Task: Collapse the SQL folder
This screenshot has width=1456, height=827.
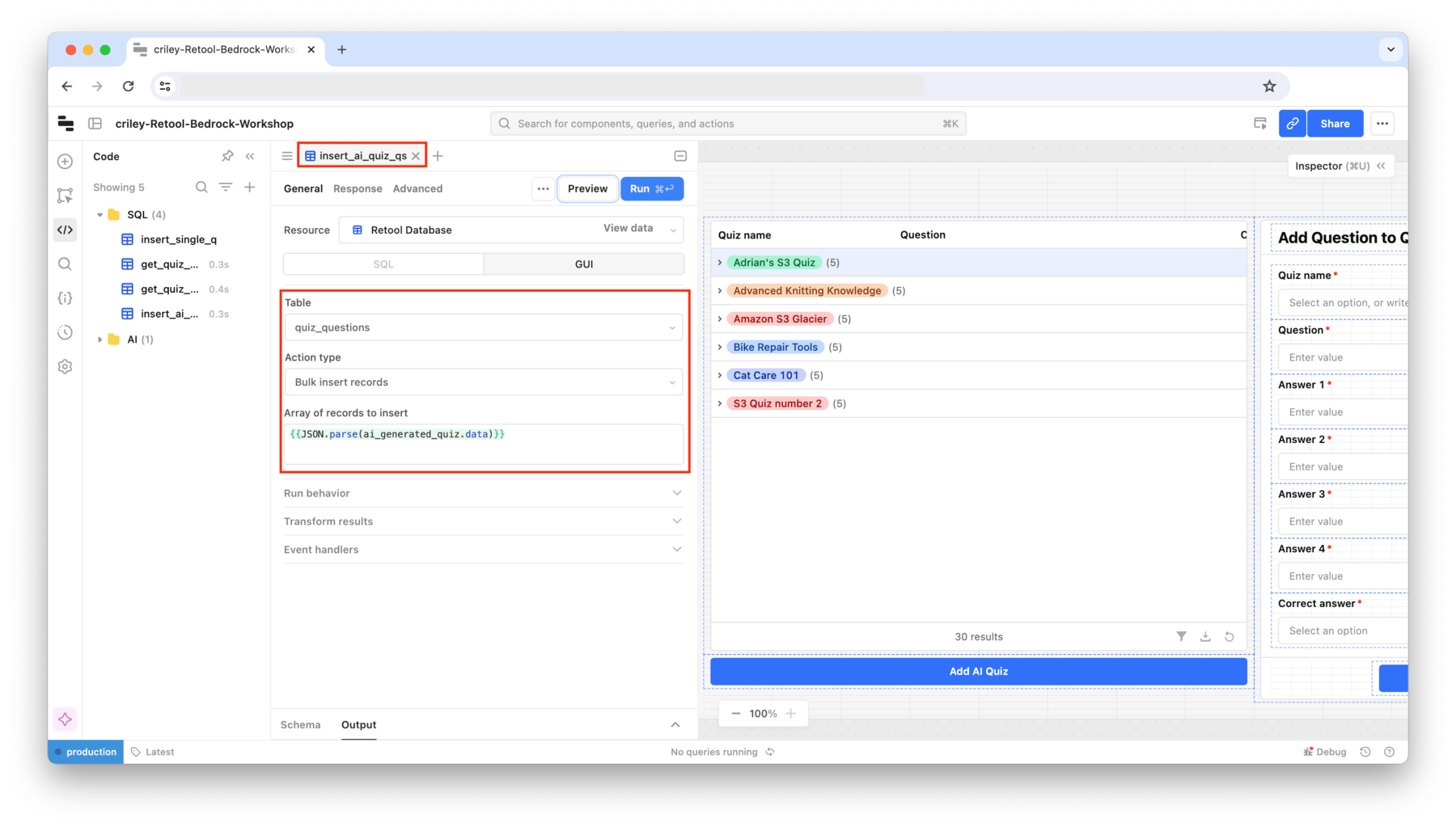Action: (x=100, y=215)
